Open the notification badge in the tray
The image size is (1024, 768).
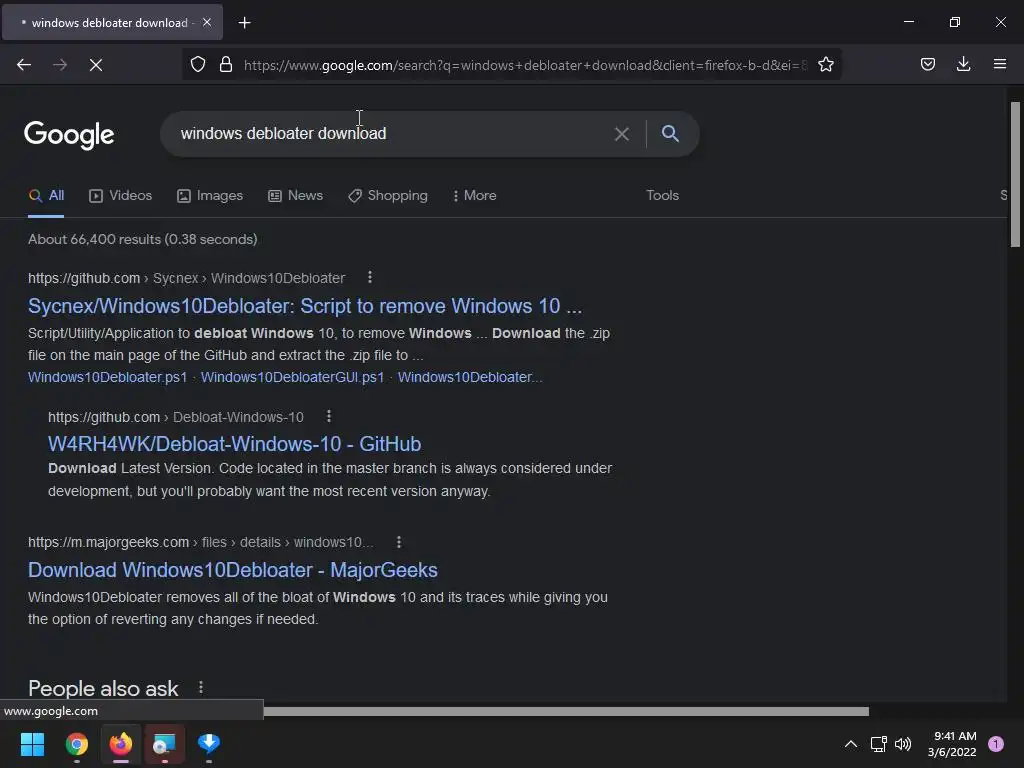(x=996, y=744)
